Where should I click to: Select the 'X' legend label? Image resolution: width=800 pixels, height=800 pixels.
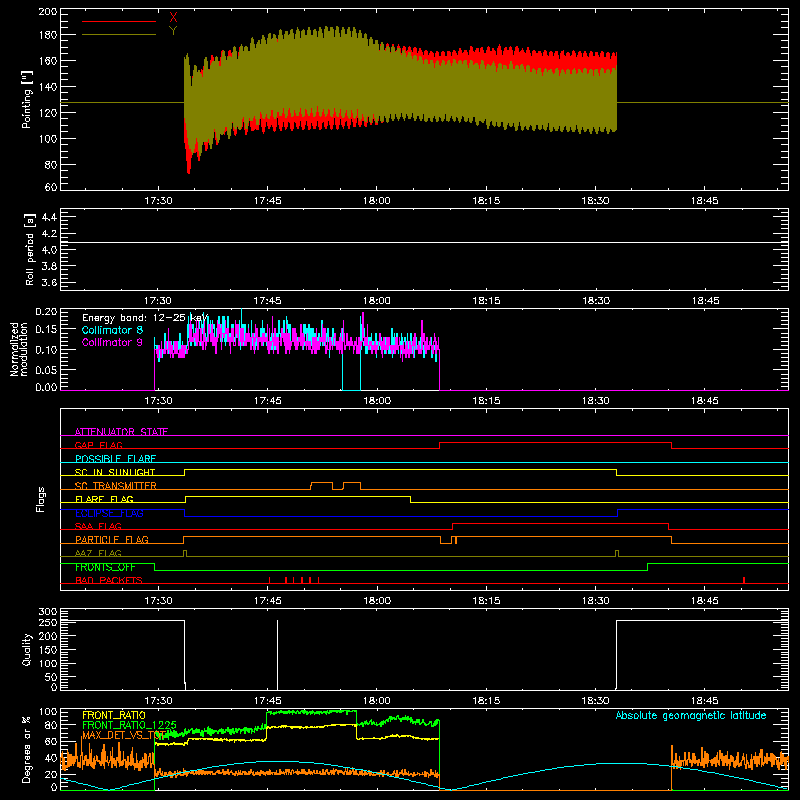pos(173,18)
